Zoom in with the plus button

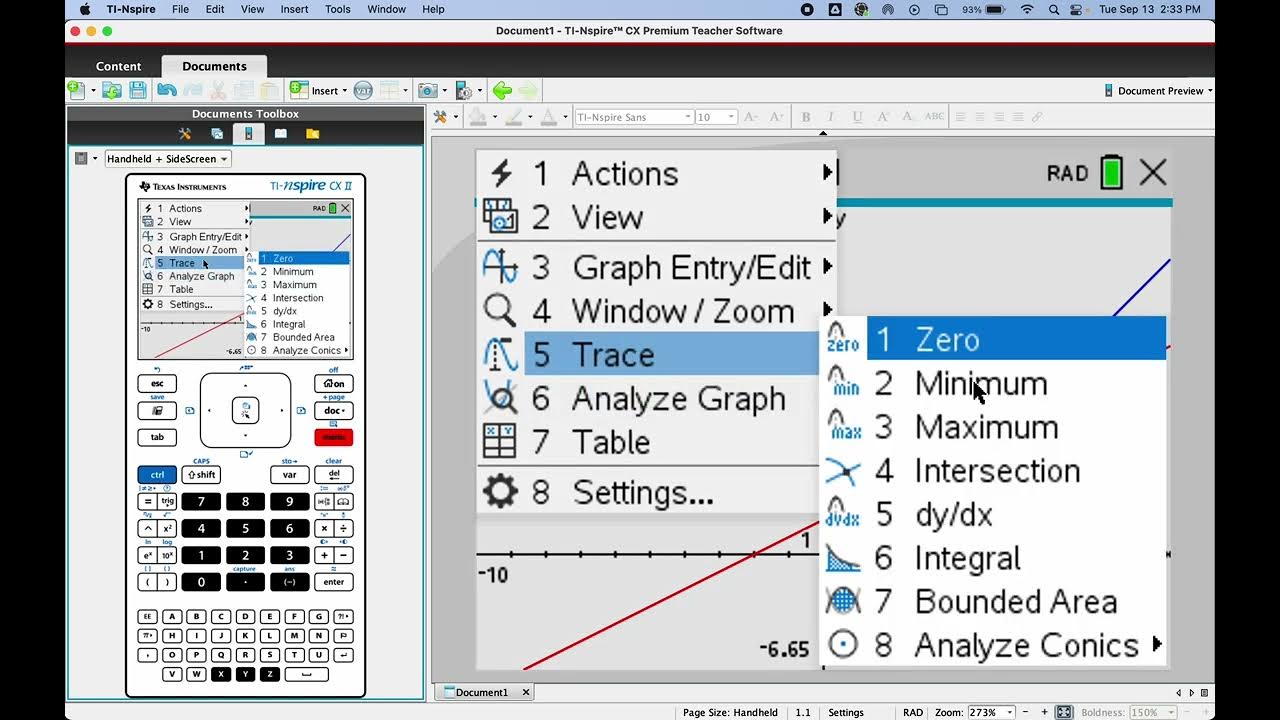[1045, 712]
